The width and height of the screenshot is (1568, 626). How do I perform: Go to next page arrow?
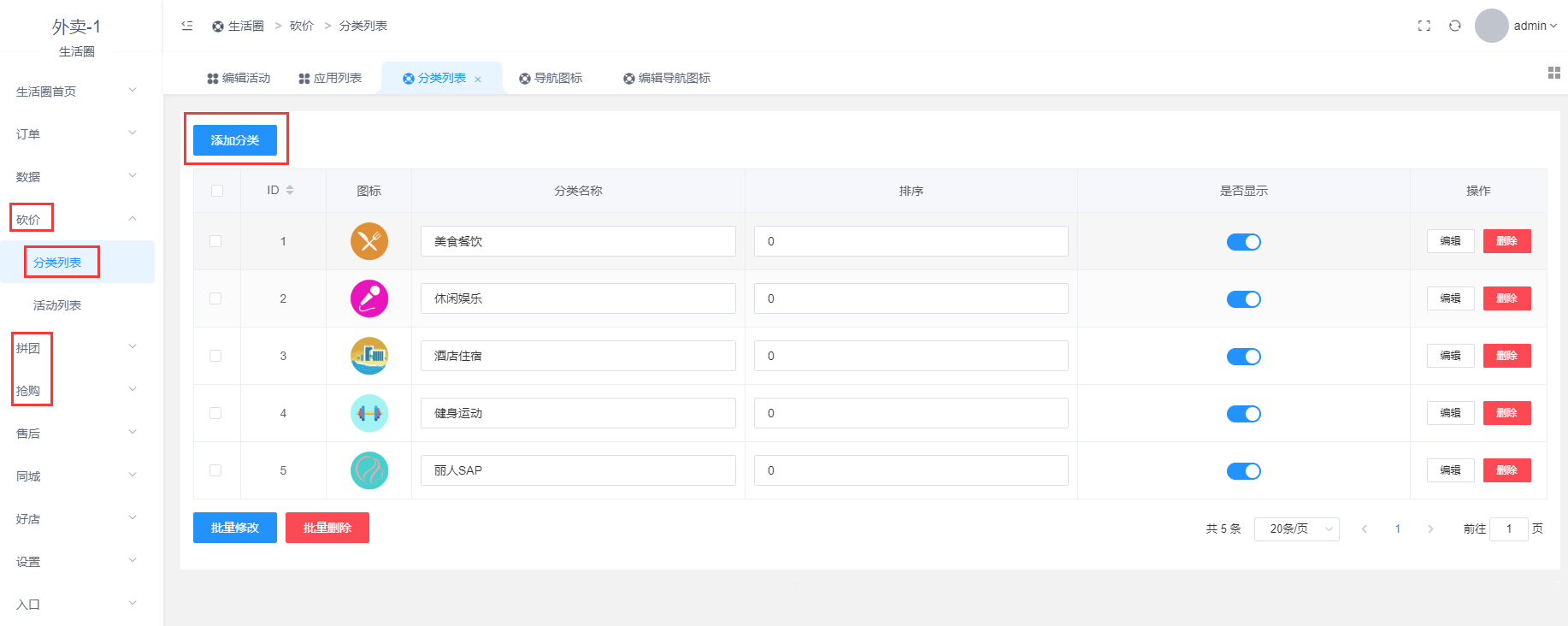pos(1430,529)
